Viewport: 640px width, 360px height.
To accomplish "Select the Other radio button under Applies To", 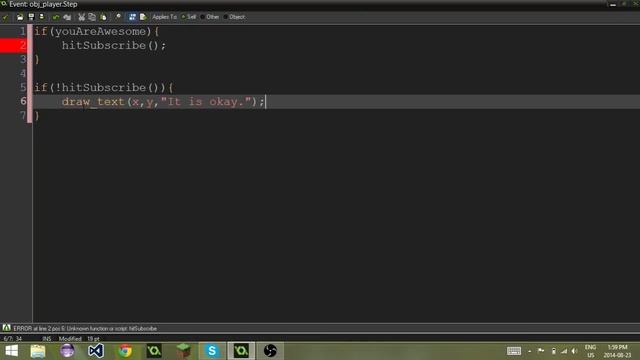I will [x=210, y=17].
